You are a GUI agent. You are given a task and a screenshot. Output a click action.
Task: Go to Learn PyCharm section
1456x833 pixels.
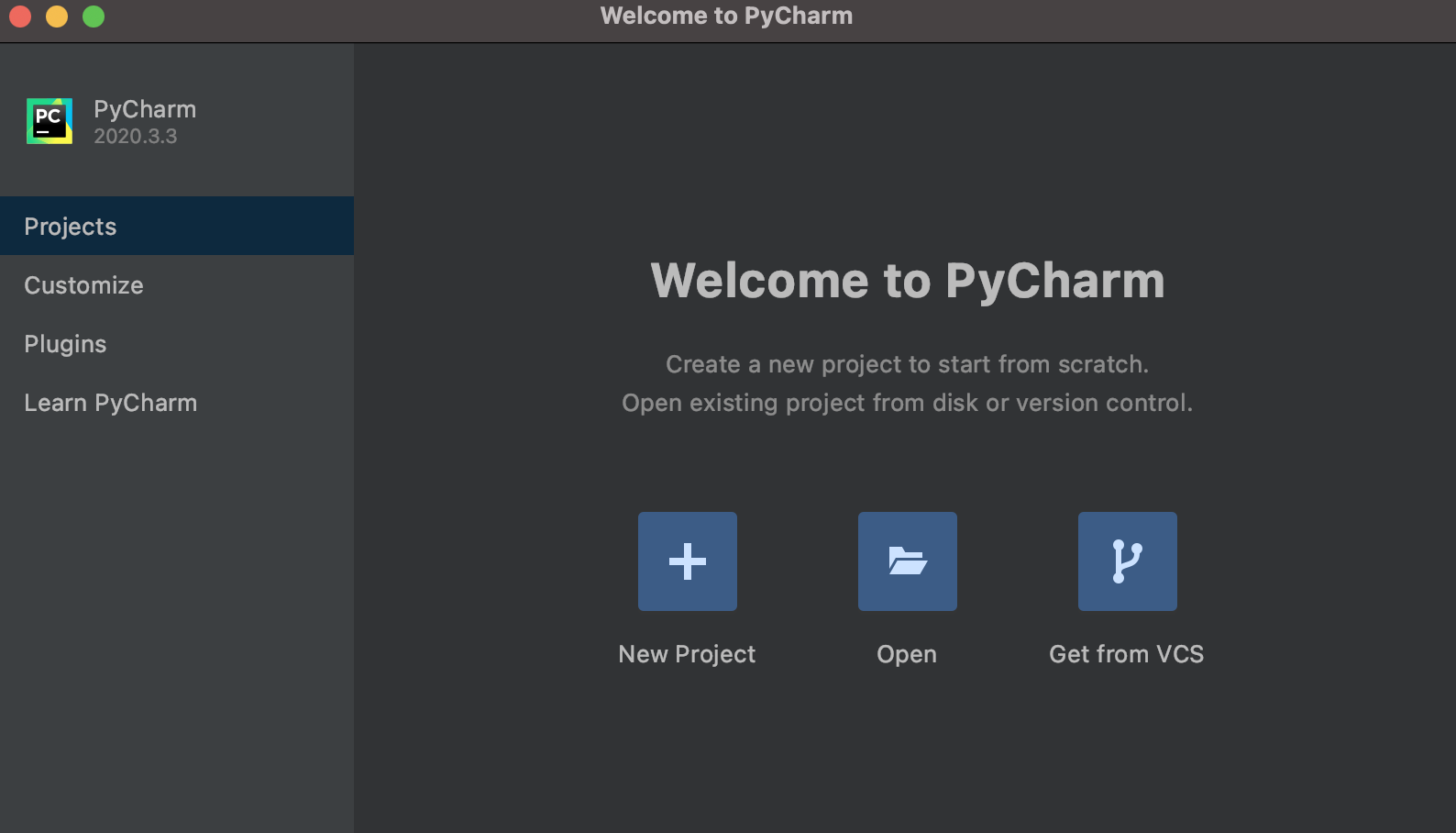[177, 403]
